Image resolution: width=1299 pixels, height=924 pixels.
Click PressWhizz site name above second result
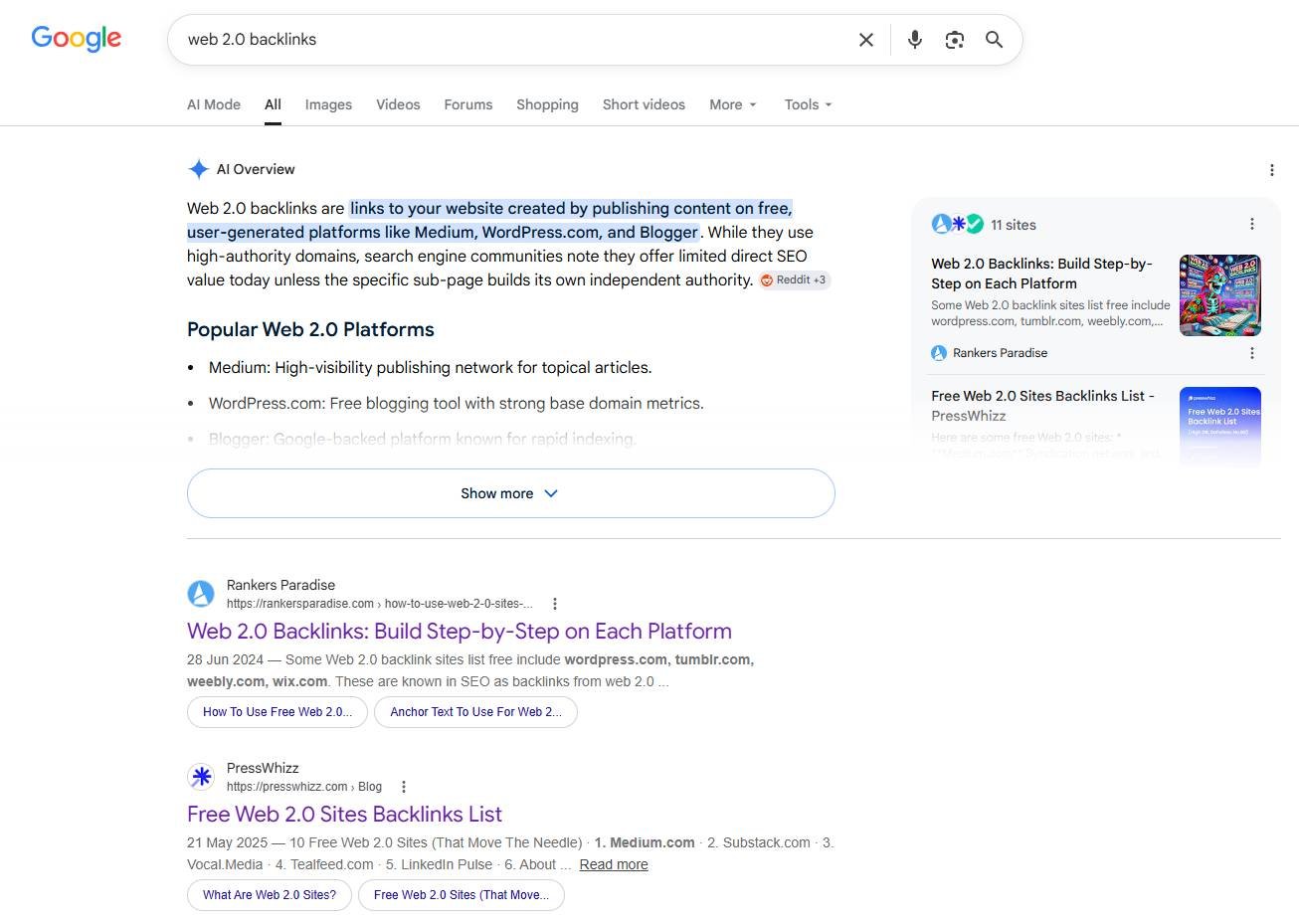[263, 768]
